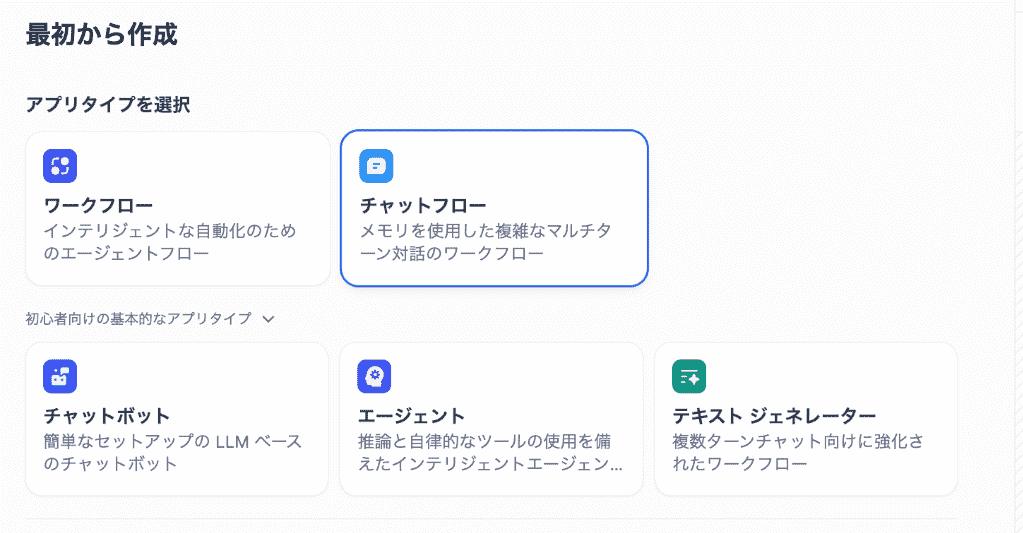The height and width of the screenshot is (533, 1023).
Task: Click the 初心者向けの基本的なアプリタイプ expander label
Action: tap(138, 319)
